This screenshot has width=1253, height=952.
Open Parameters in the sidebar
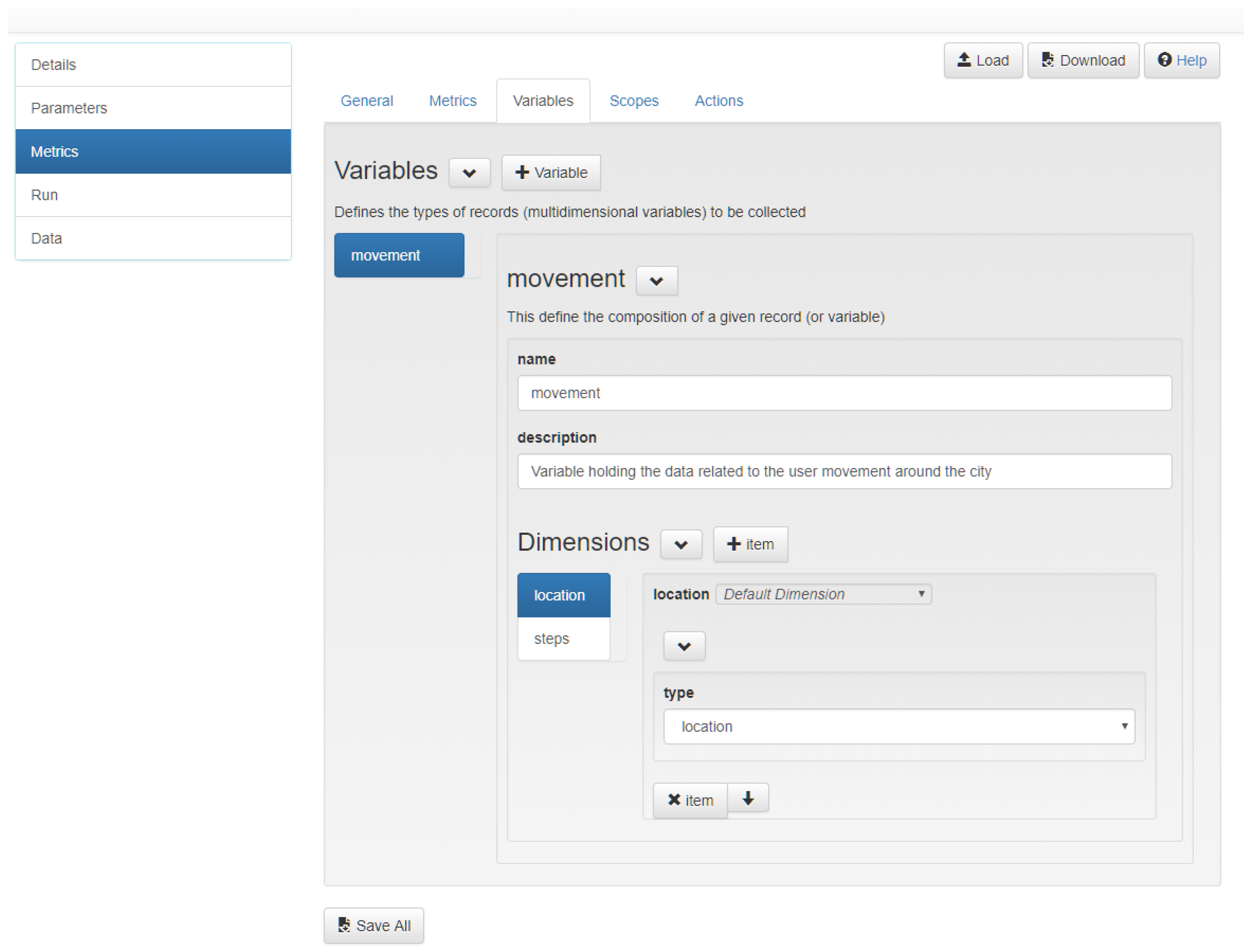point(153,108)
